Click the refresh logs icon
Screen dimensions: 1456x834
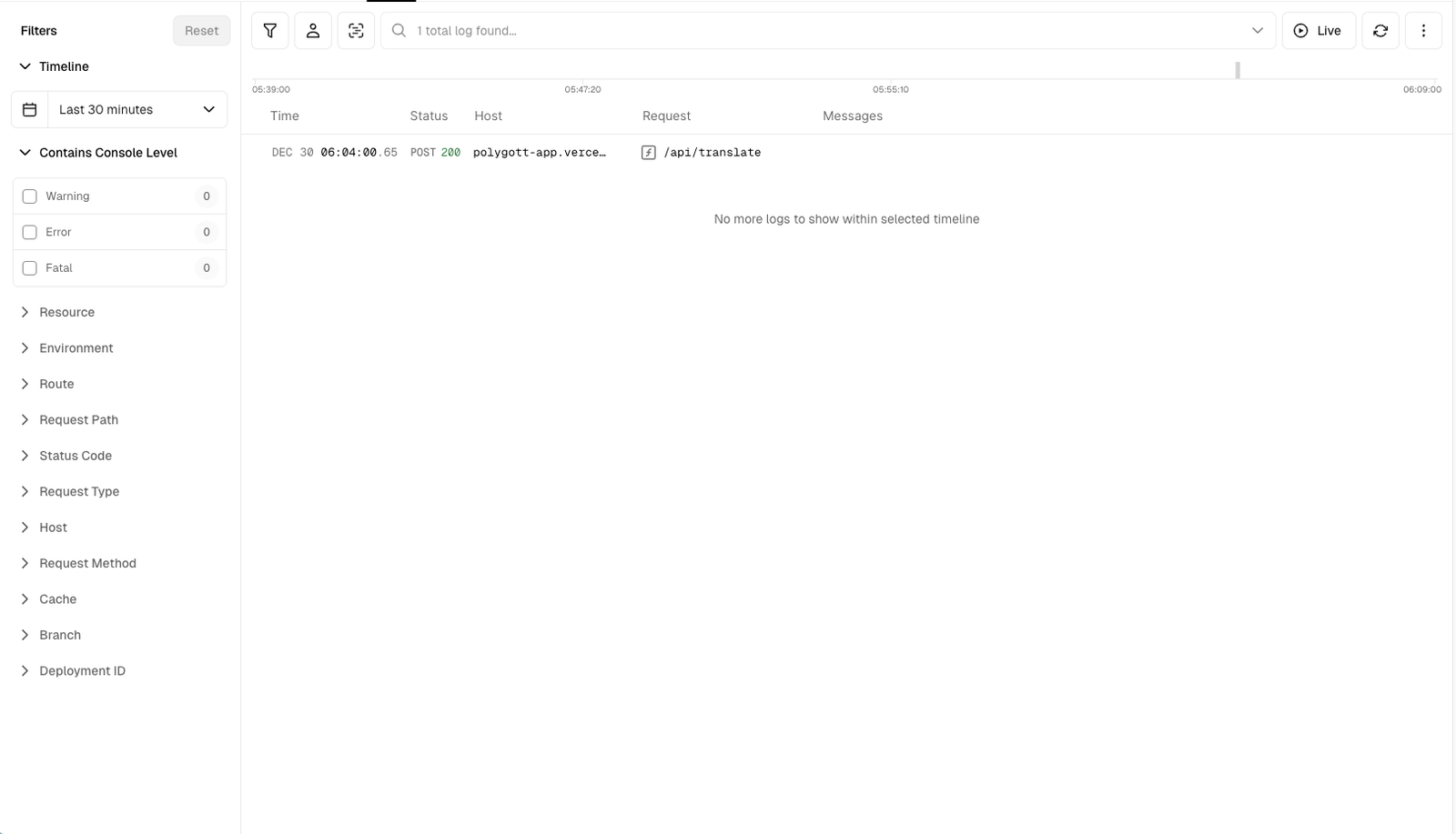tap(1380, 30)
